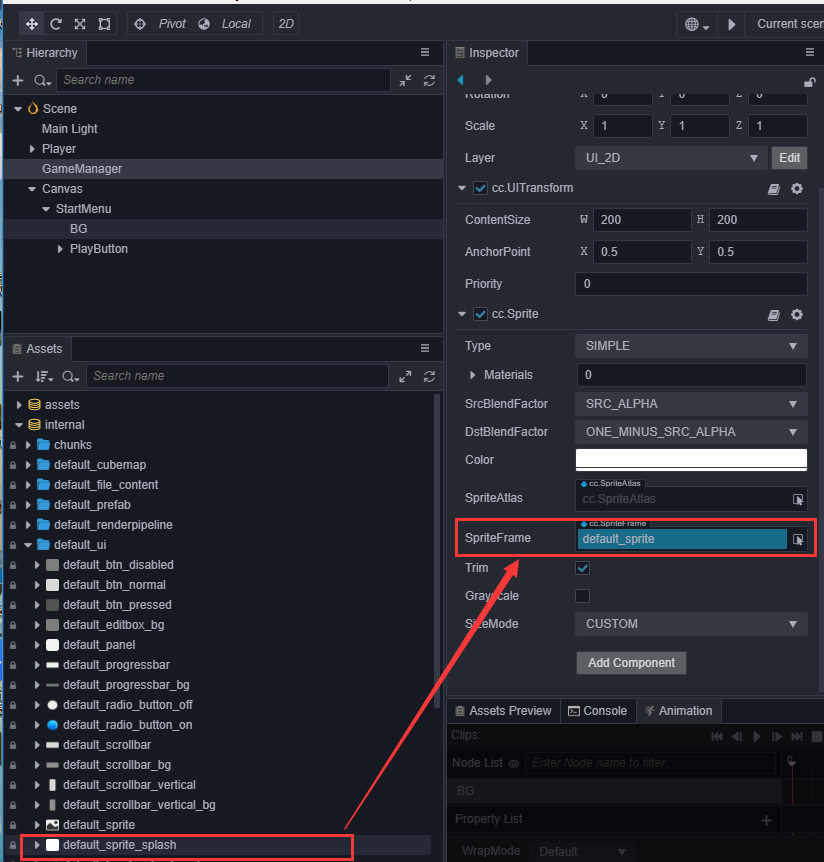Toggle the Inspector lock icon
Image resolution: width=824 pixels, height=862 pixels.
[809, 82]
